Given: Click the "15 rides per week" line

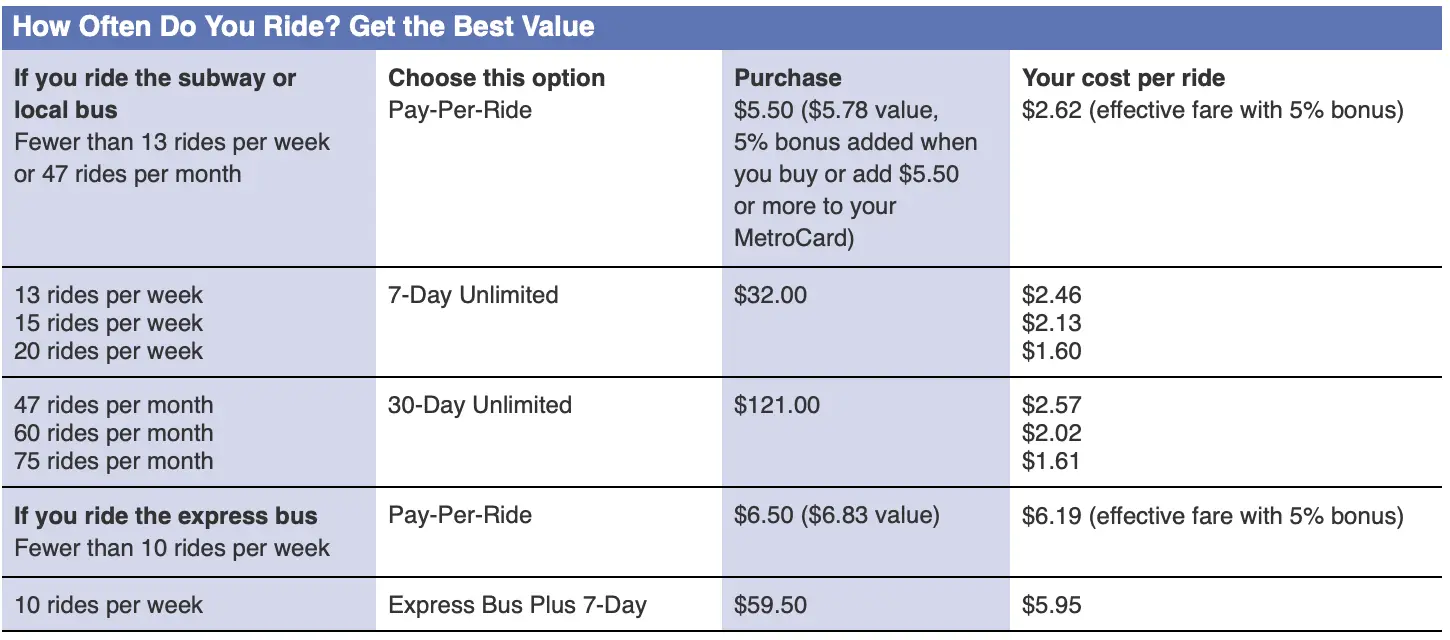Looking at the screenshot, I should pos(108,323).
